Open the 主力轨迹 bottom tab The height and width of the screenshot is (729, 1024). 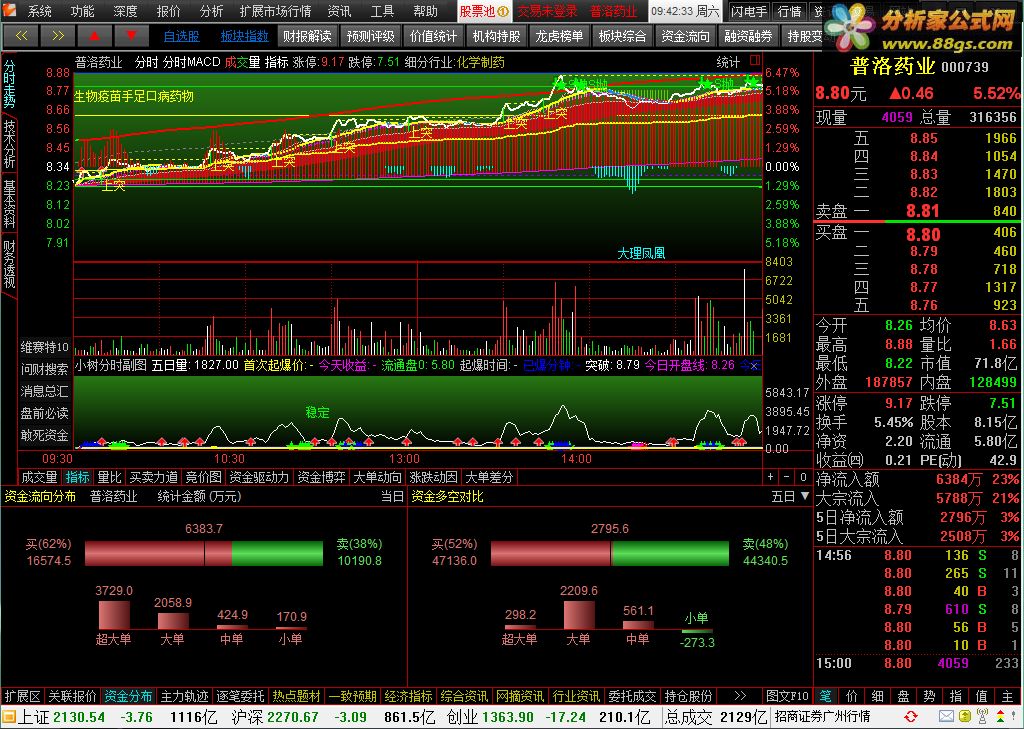[x=185, y=696]
